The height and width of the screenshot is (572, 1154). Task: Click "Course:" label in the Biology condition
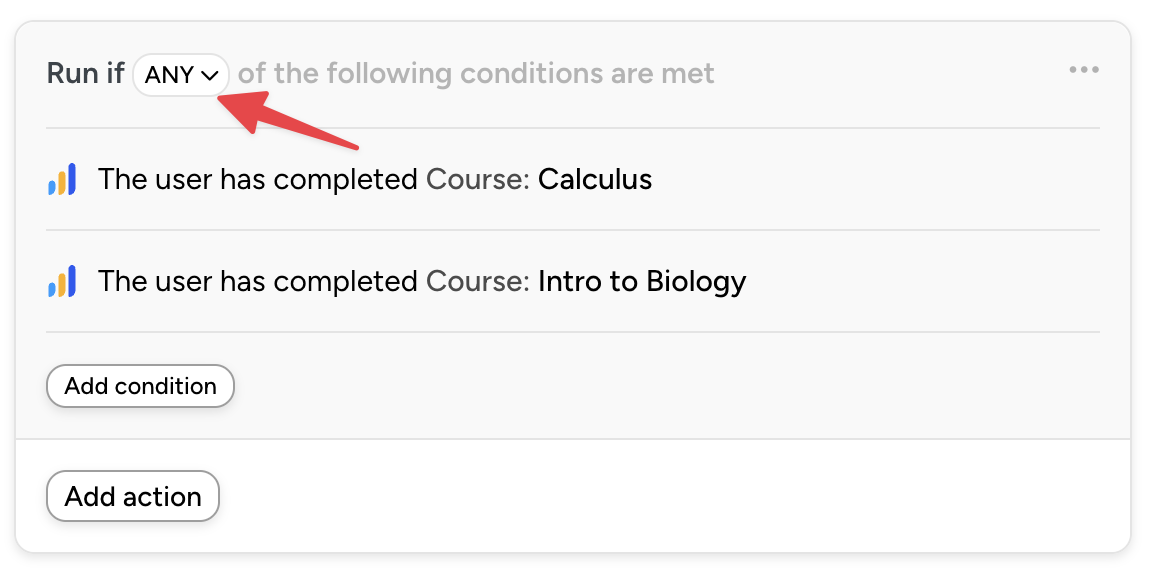tap(478, 282)
